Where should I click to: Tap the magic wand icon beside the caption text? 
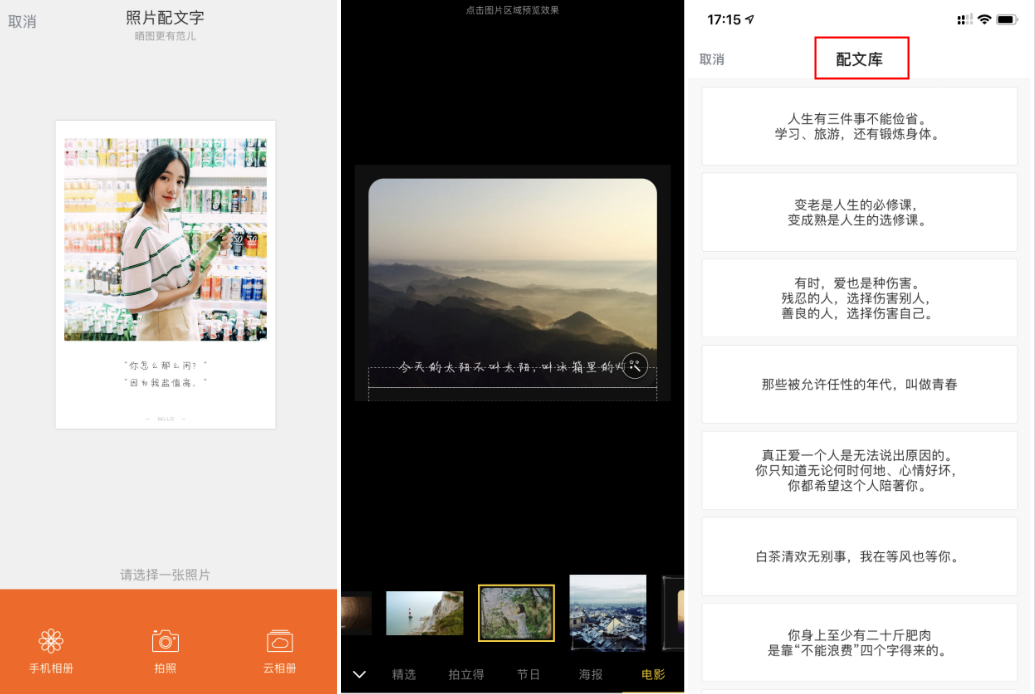(635, 366)
